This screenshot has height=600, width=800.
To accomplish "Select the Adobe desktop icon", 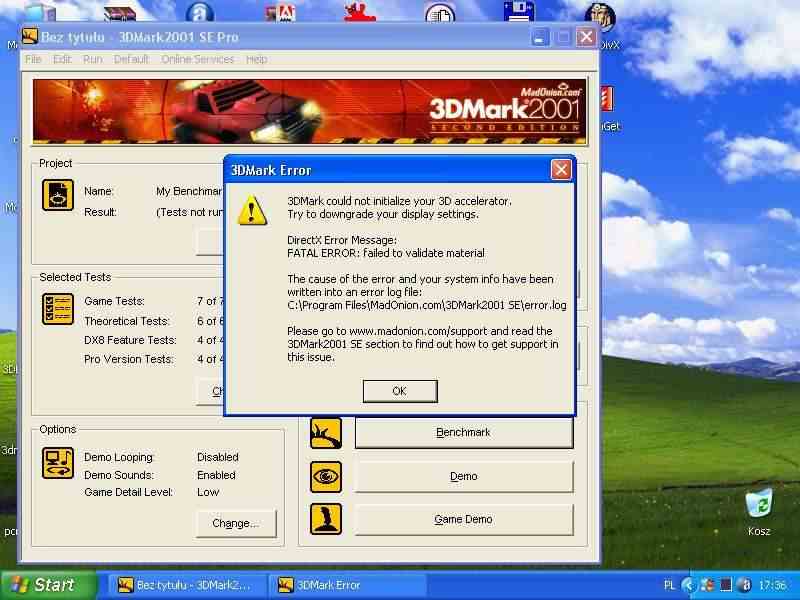I will [x=281, y=11].
